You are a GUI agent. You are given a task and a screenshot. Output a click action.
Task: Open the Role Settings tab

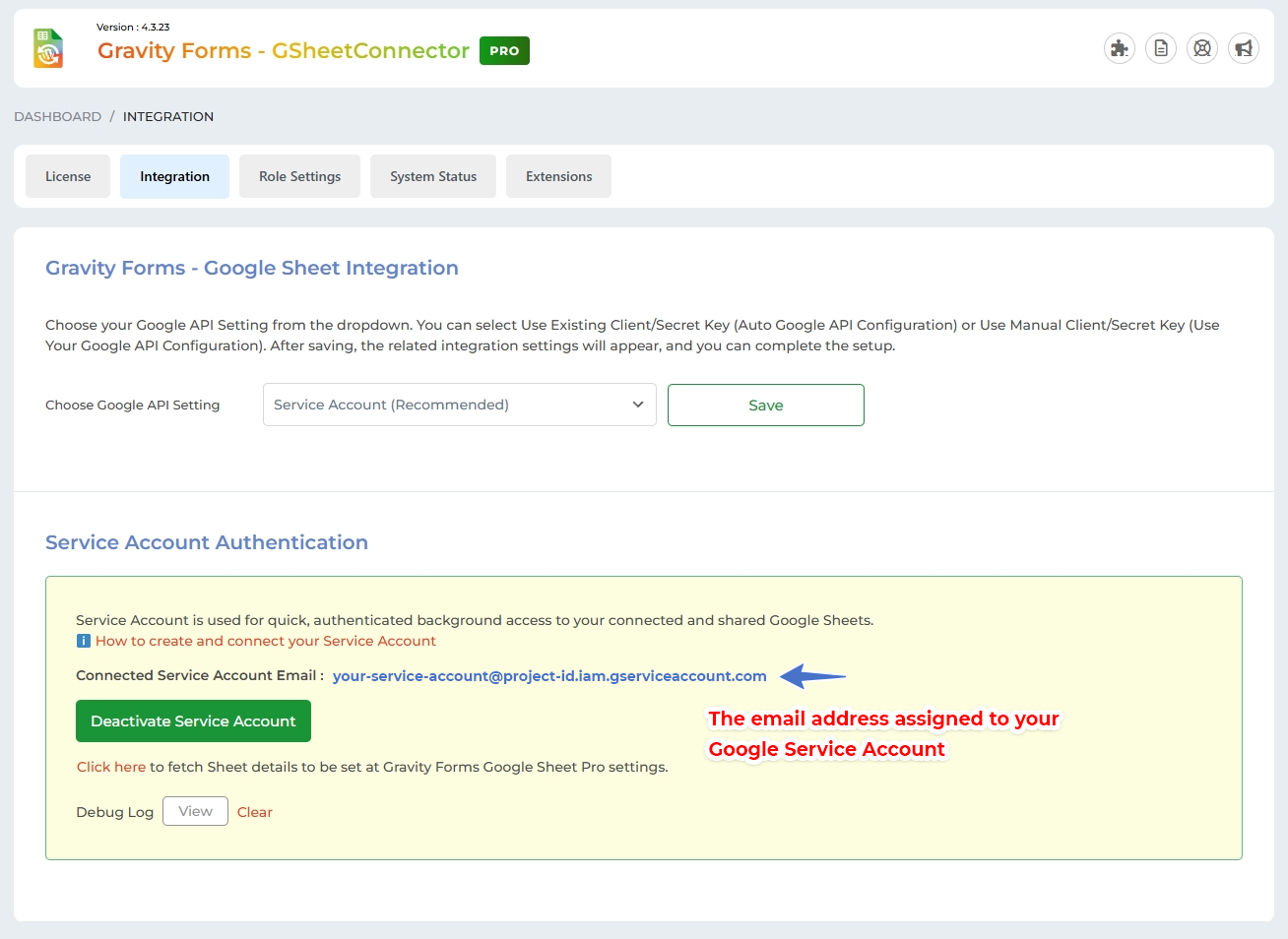[299, 176]
